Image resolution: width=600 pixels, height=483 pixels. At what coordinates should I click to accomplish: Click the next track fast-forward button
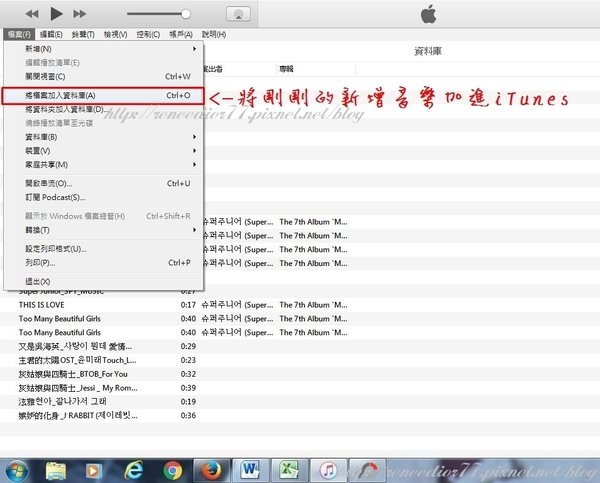click(80, 14)
